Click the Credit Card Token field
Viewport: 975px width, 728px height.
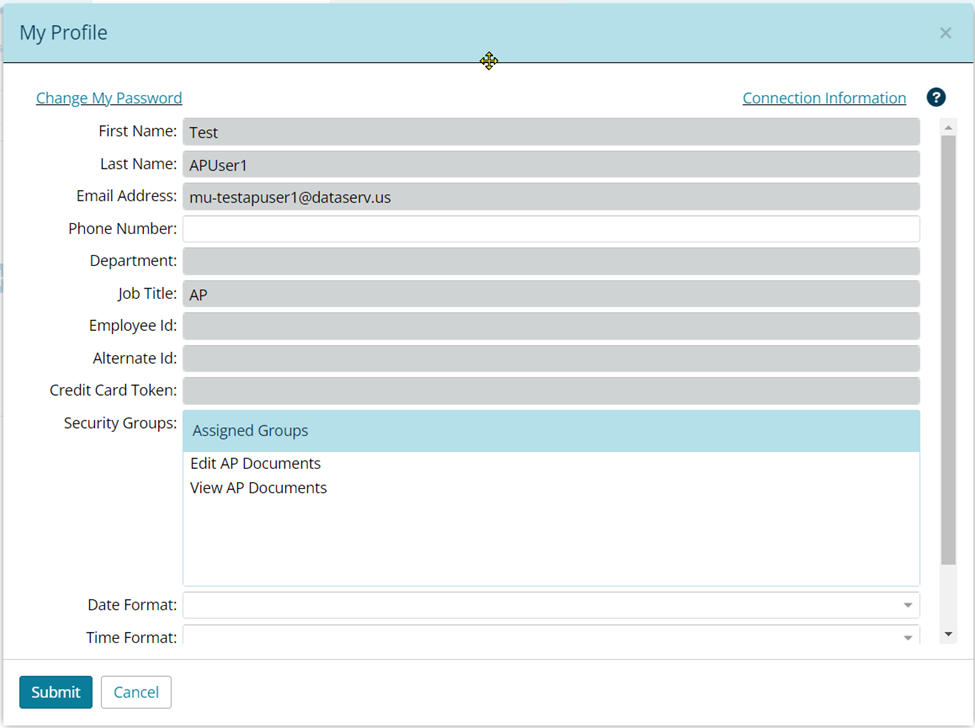pyautogui.click(x=550, y=391)
